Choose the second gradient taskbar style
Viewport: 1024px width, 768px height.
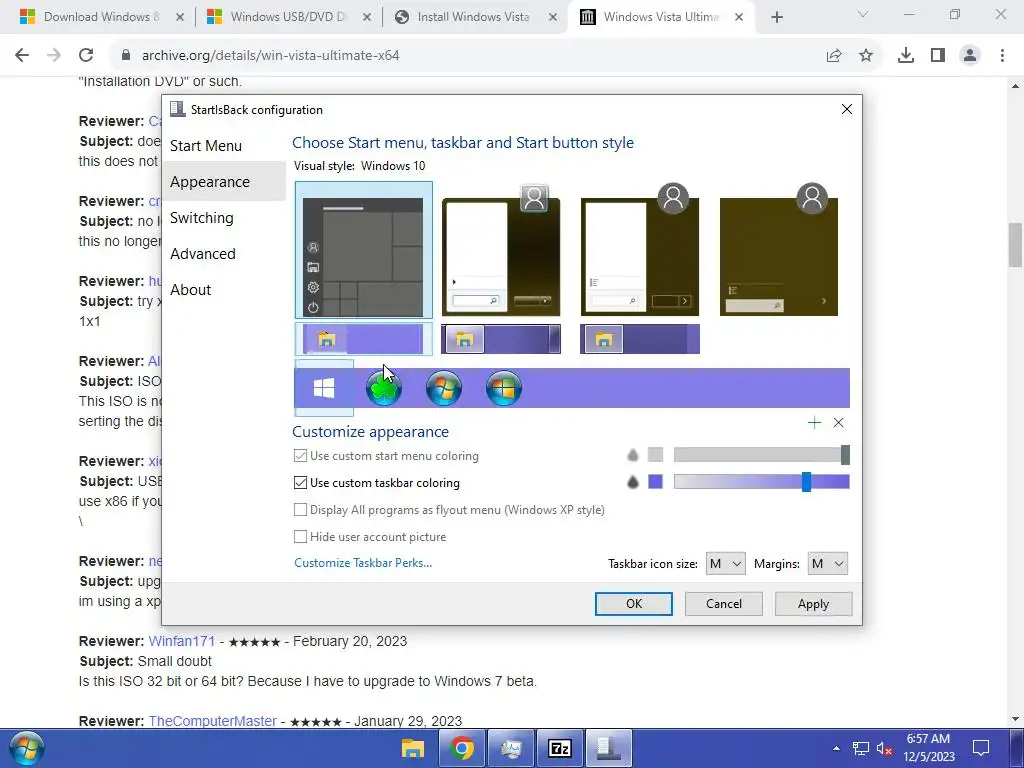point(501,339)
